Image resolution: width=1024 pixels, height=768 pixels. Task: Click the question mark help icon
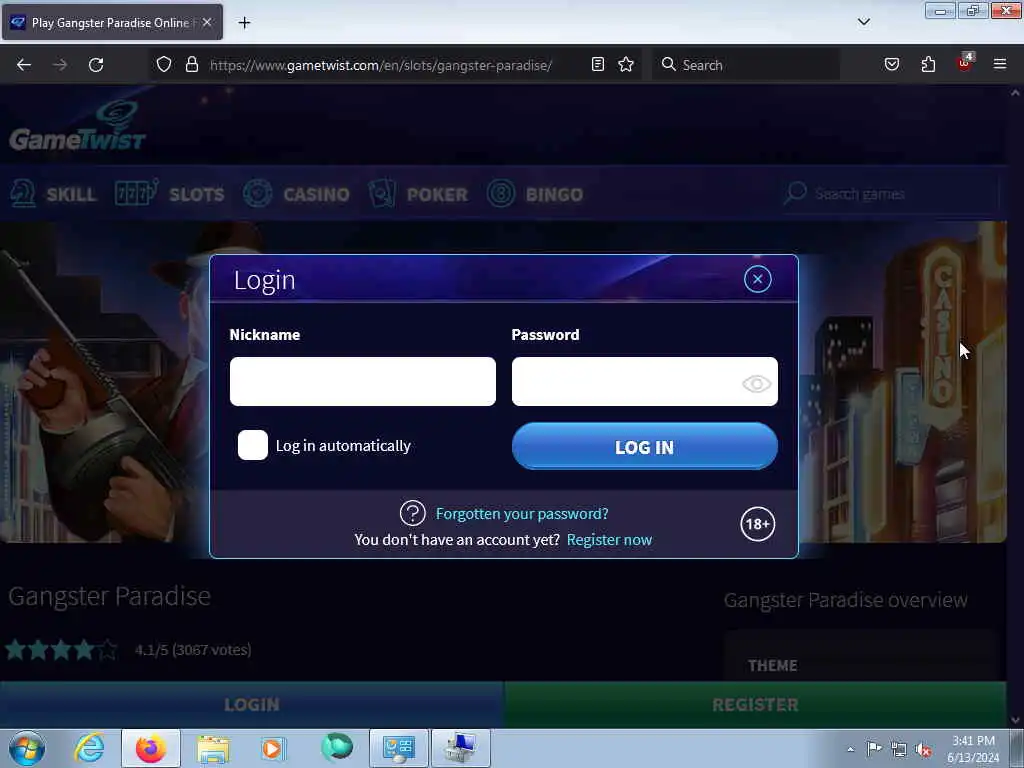[x=413, y=513]
